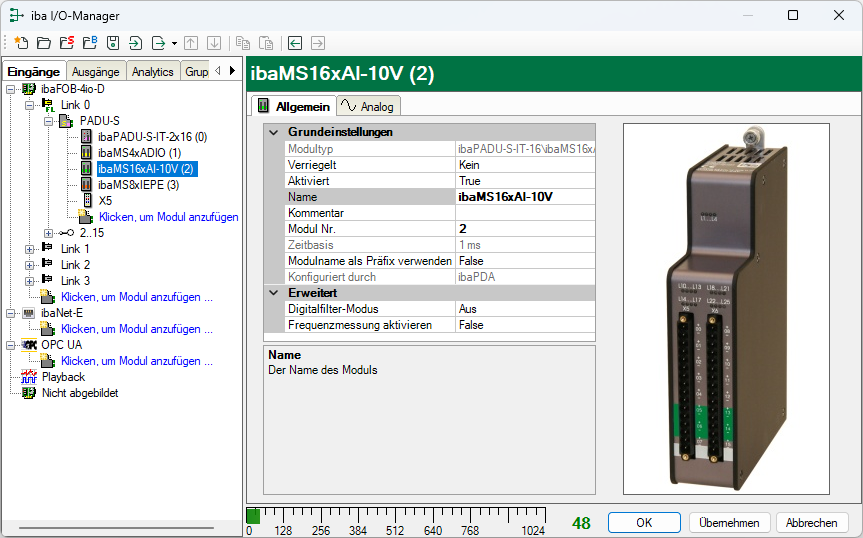Click the new configuration icon with star
The image size is (863, 538).
(x=21, y=43)
